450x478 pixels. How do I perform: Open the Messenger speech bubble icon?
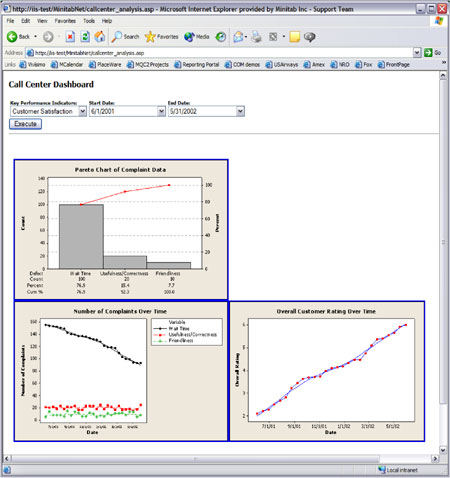coord(310,37)
